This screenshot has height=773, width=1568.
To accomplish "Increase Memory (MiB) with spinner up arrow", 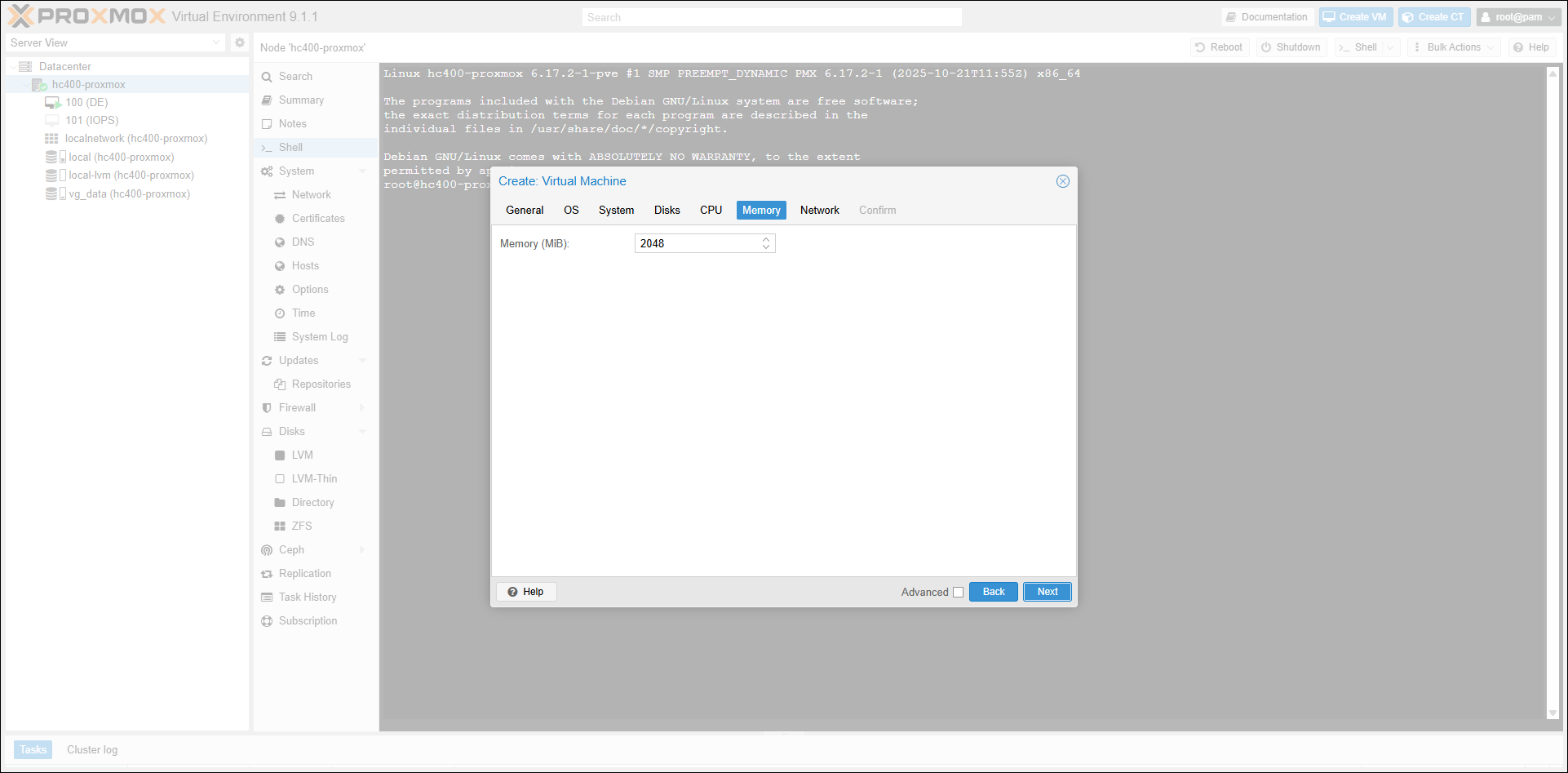I will [x=766, y=240].
